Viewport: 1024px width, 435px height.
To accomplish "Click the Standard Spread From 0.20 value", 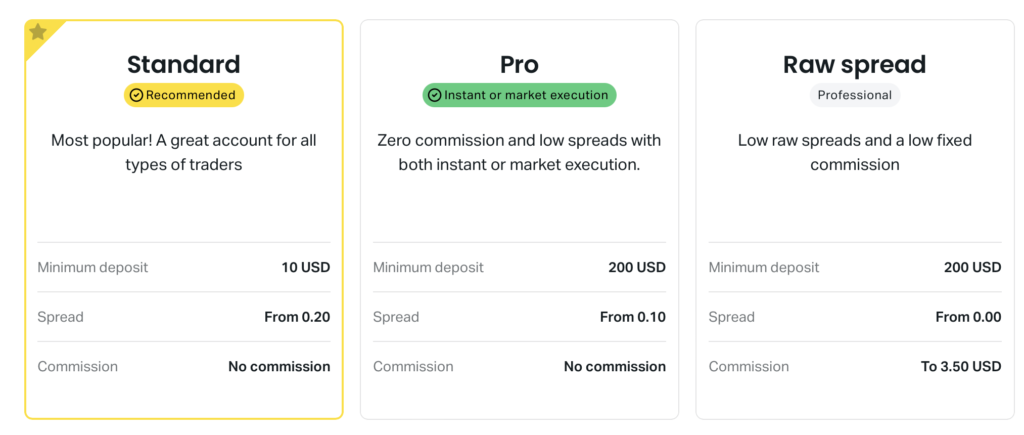I will click(x=297, y=317).
